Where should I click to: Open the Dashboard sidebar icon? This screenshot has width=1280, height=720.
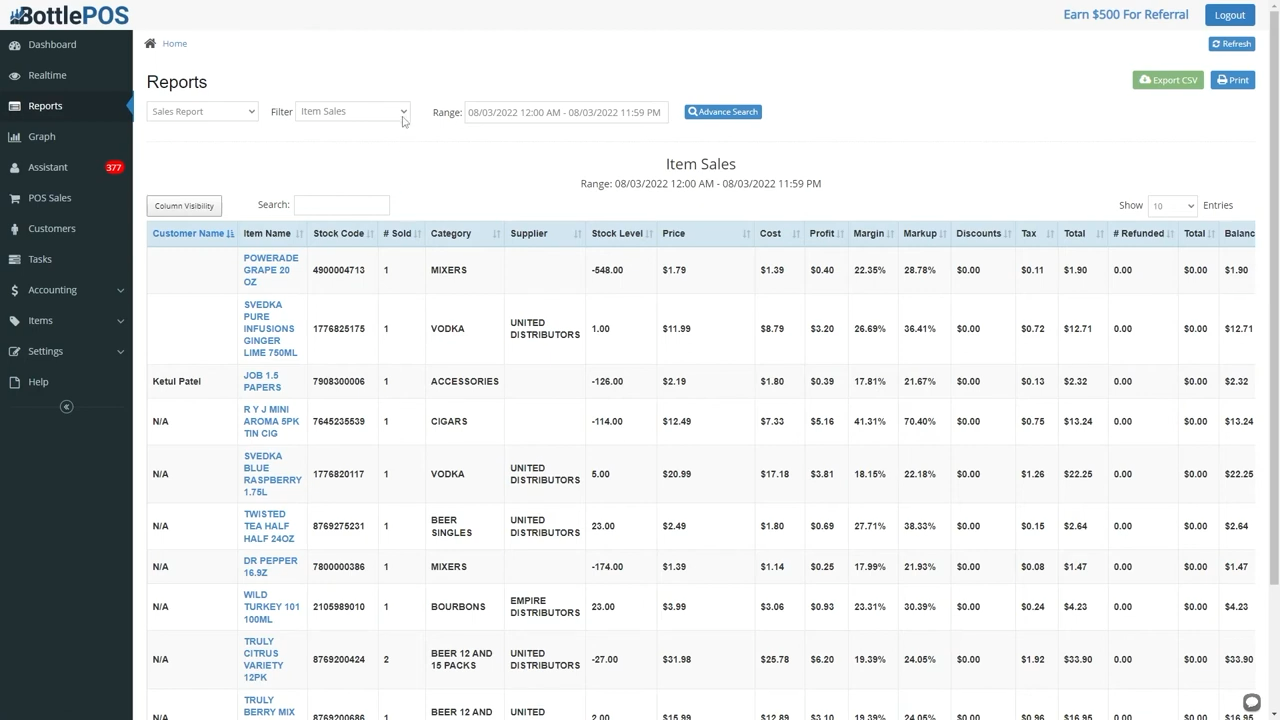point(14,45)
